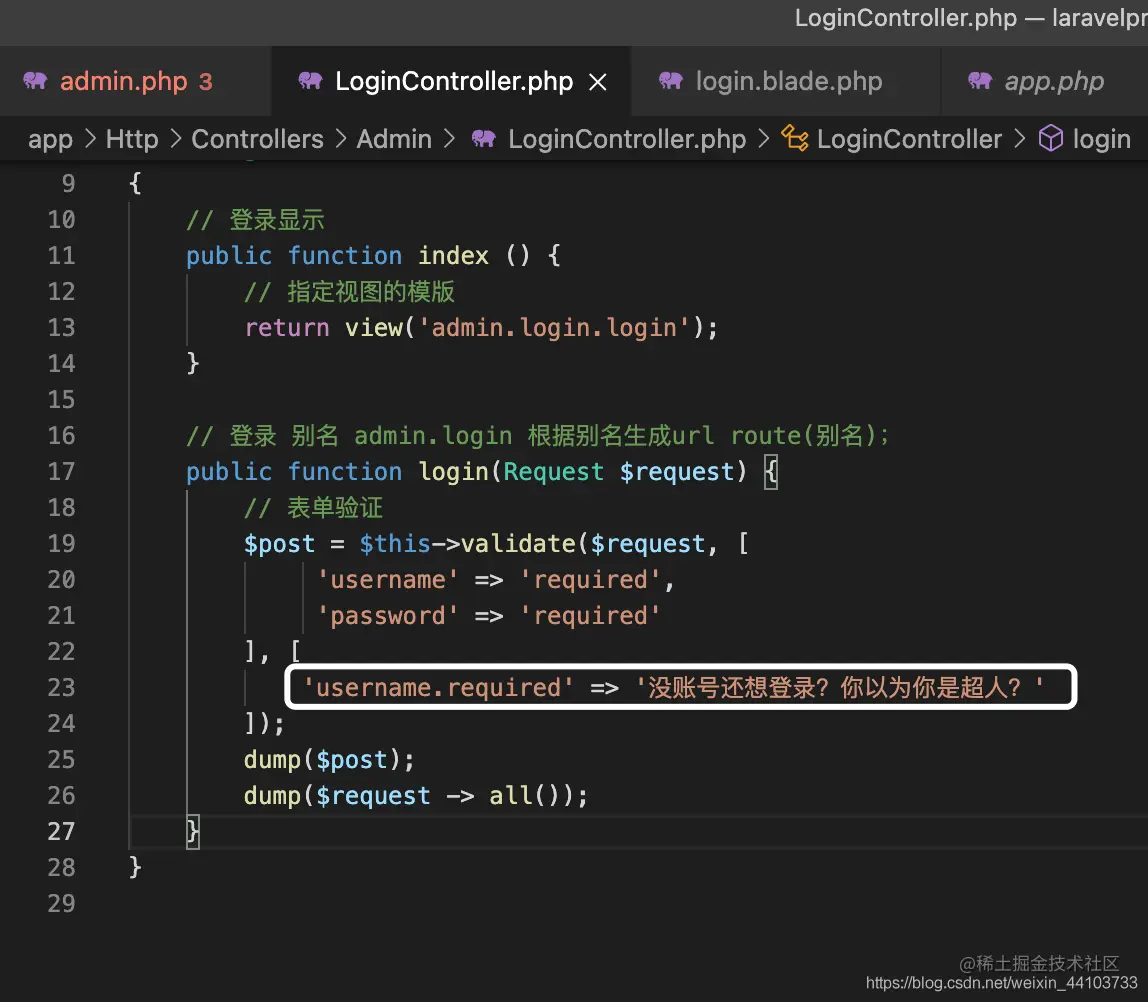Click the comment '// 表单验证'
The image size is (1148, 1002).
coord(313,508)
